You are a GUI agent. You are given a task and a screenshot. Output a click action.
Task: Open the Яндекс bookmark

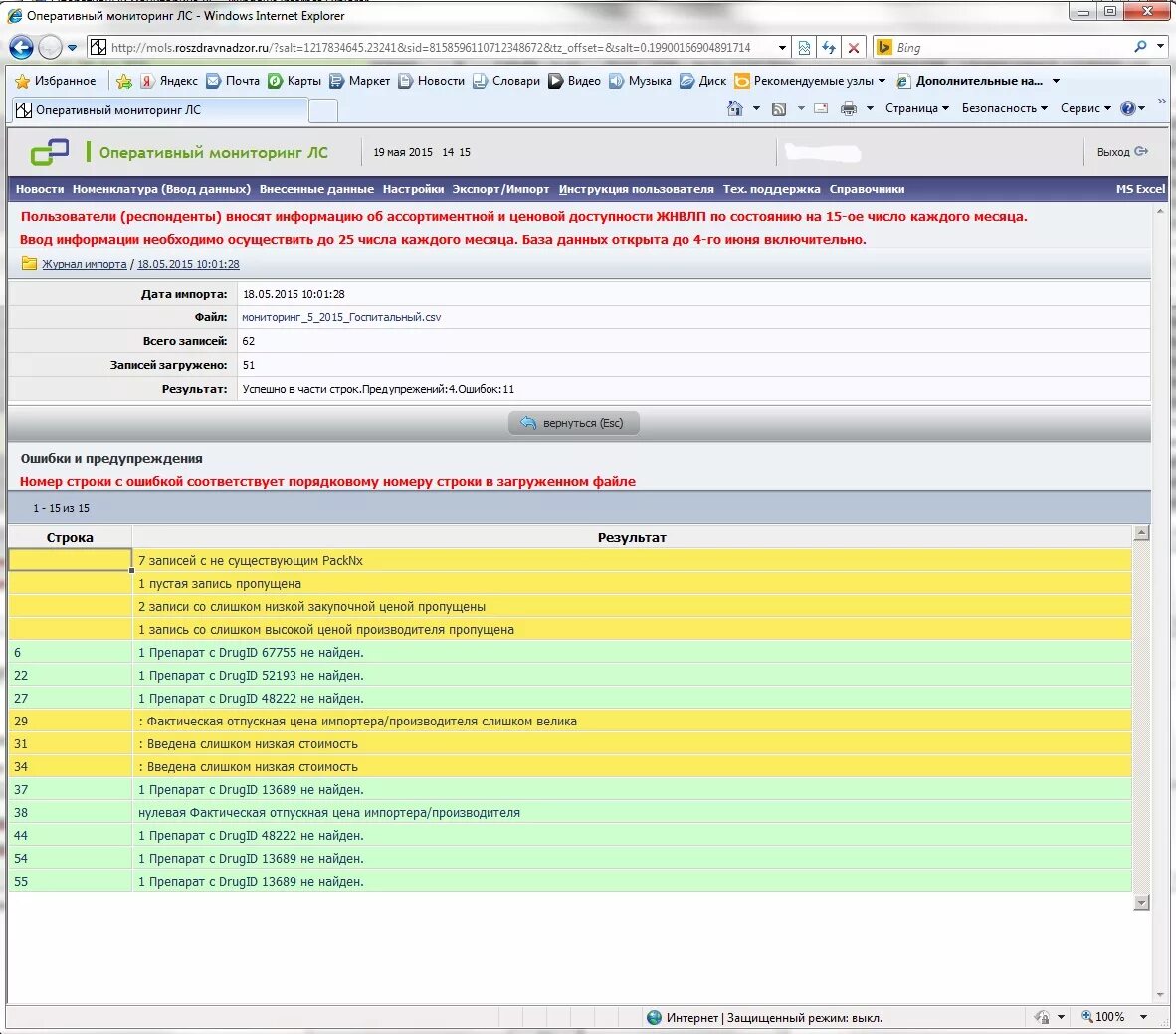(x=169, y=81)
